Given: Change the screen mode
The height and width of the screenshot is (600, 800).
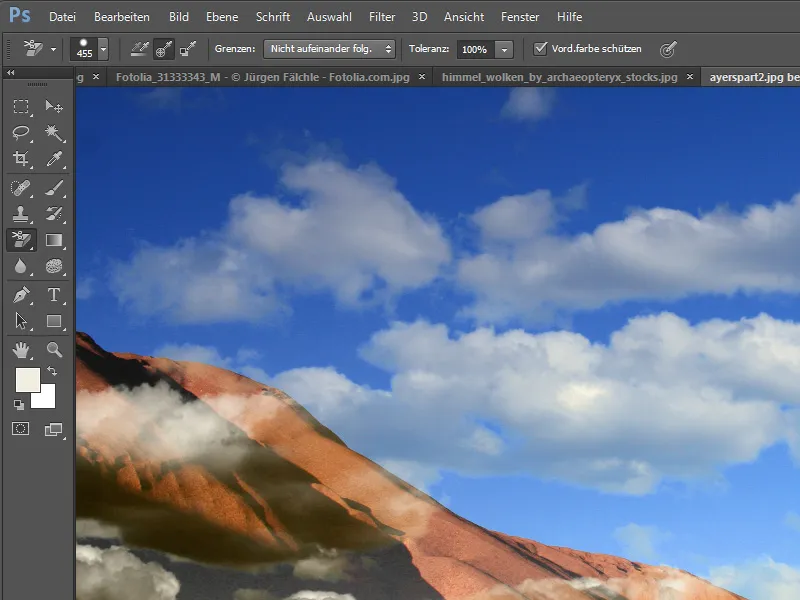Looking at the screenshot, I should tap(54, 430).
